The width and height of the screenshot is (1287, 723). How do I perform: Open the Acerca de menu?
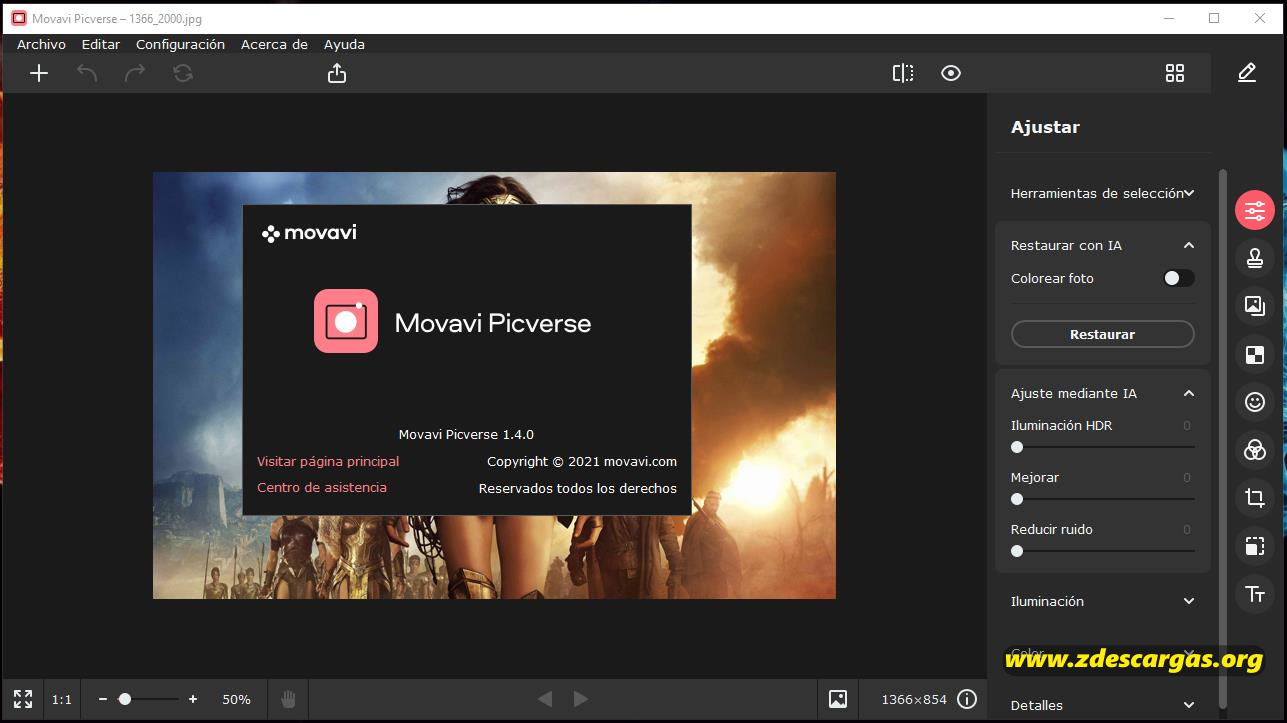tap(274, 44)
